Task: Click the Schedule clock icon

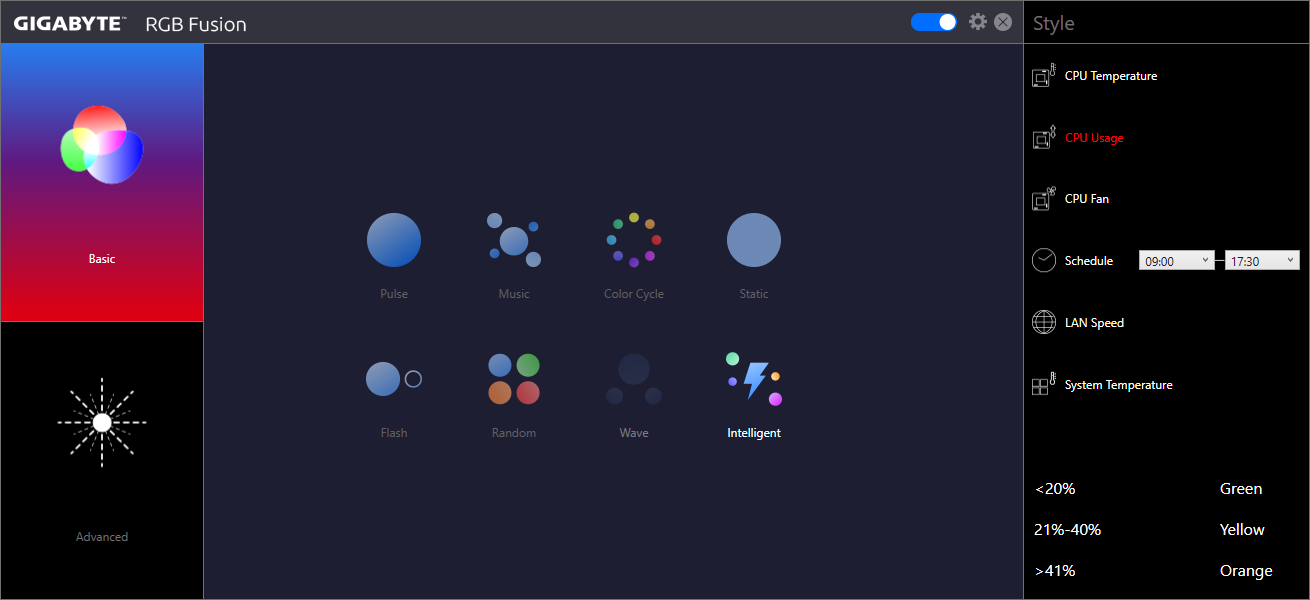Action: pos(1044,261)
